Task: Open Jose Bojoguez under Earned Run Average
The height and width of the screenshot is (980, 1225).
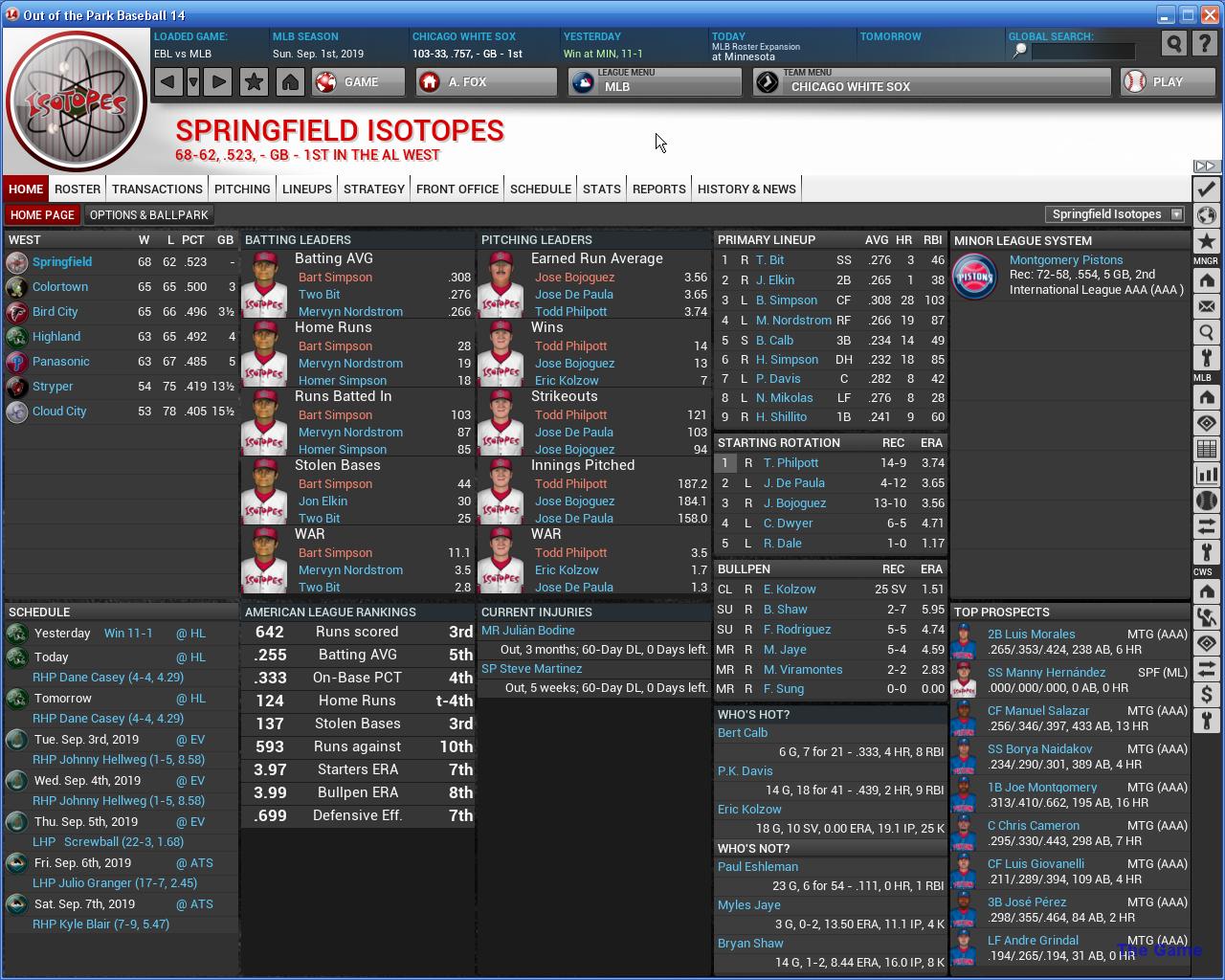Action: 574,277
